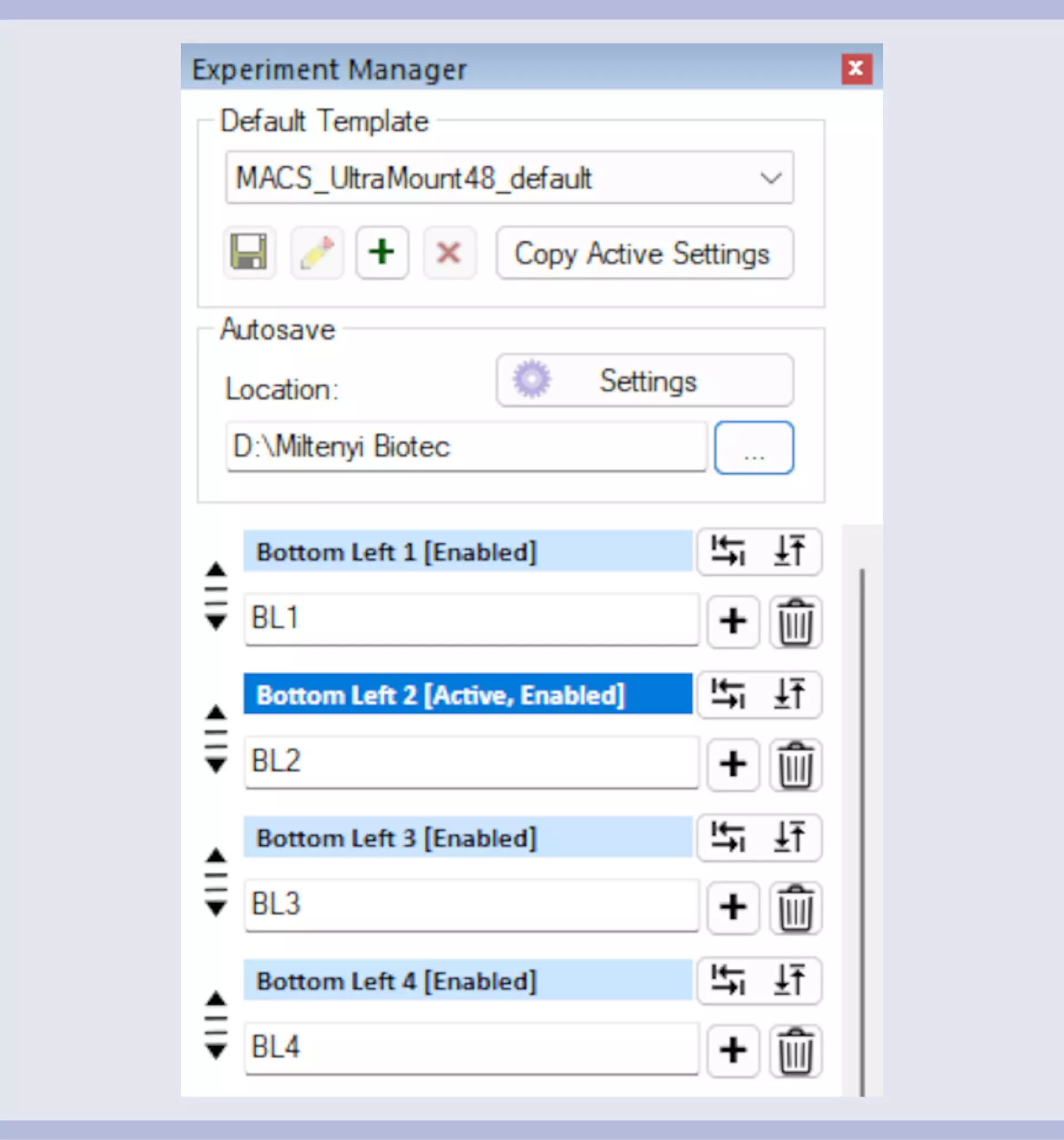
Task: Select the Bottom Left 3 [Enabled] header
Action: (x=468, y=837)
